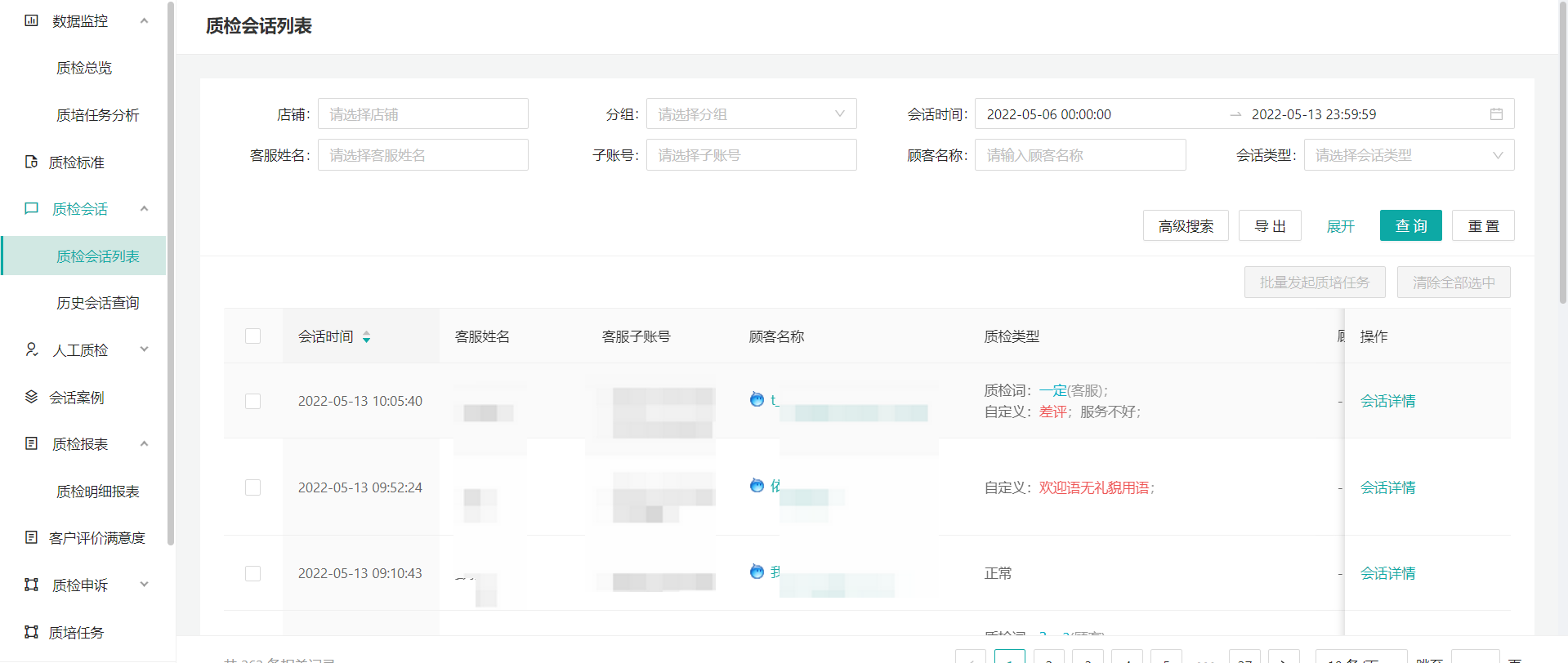
Task: Click the 顾客名称 input field
Action: tap(1080, 155)
